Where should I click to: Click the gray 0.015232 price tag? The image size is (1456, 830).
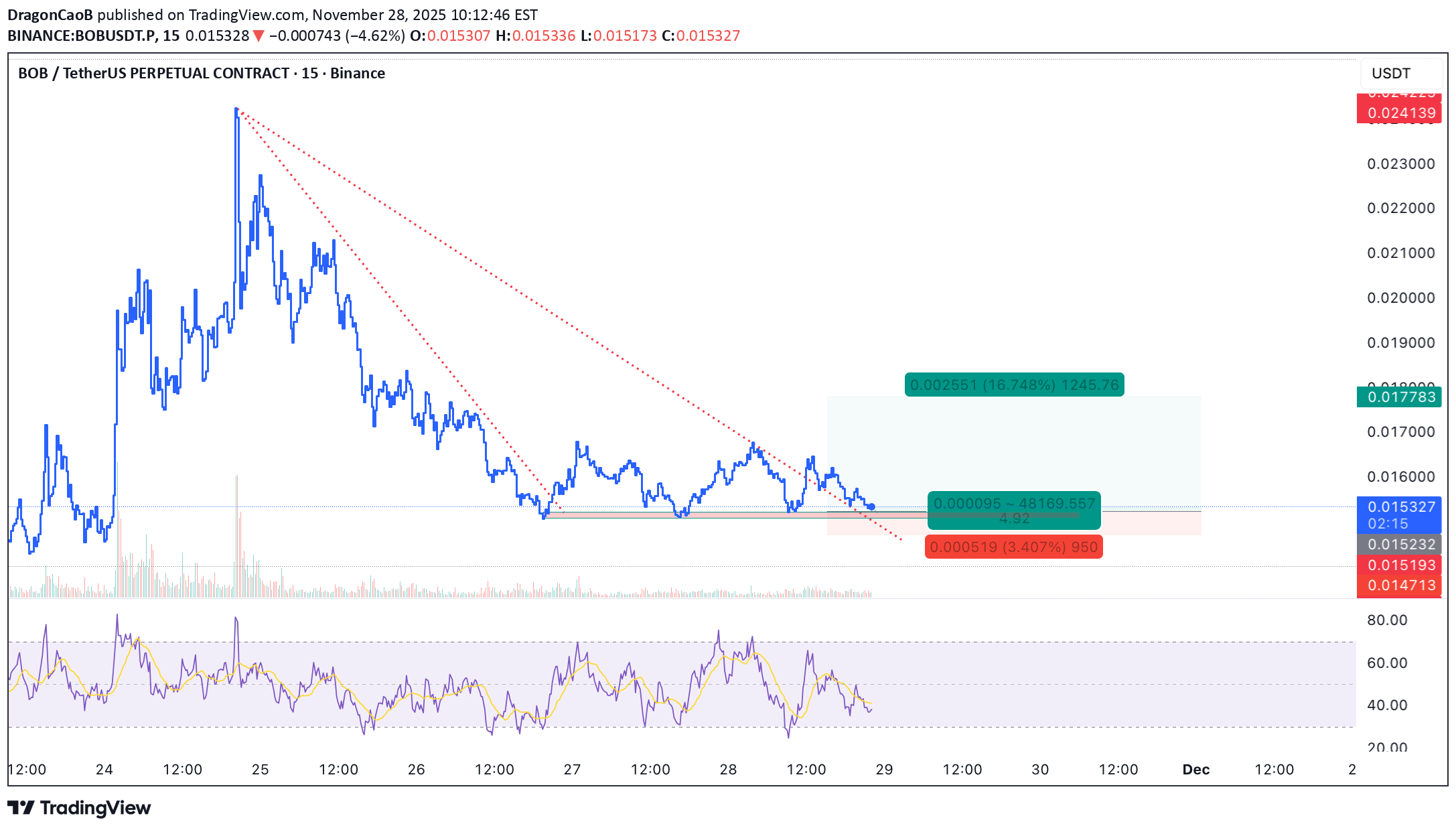tap(1400, 545)
